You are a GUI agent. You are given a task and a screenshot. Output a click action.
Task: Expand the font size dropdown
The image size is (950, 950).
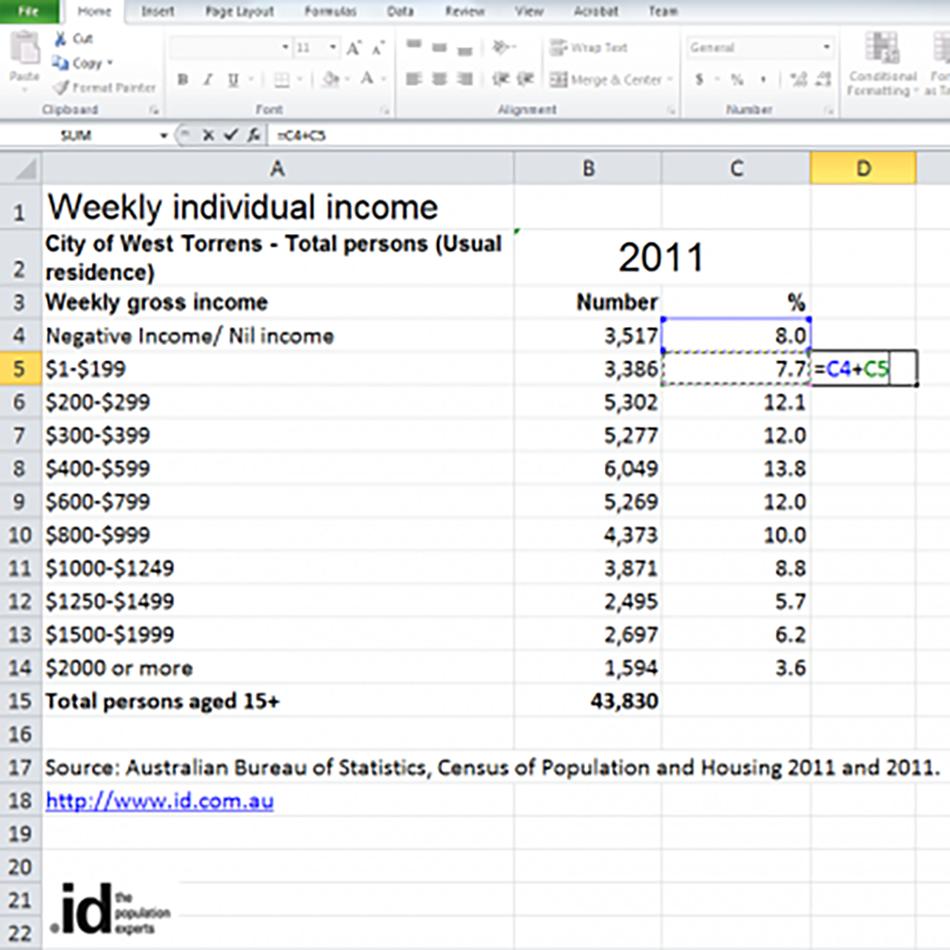click(333, 47)
